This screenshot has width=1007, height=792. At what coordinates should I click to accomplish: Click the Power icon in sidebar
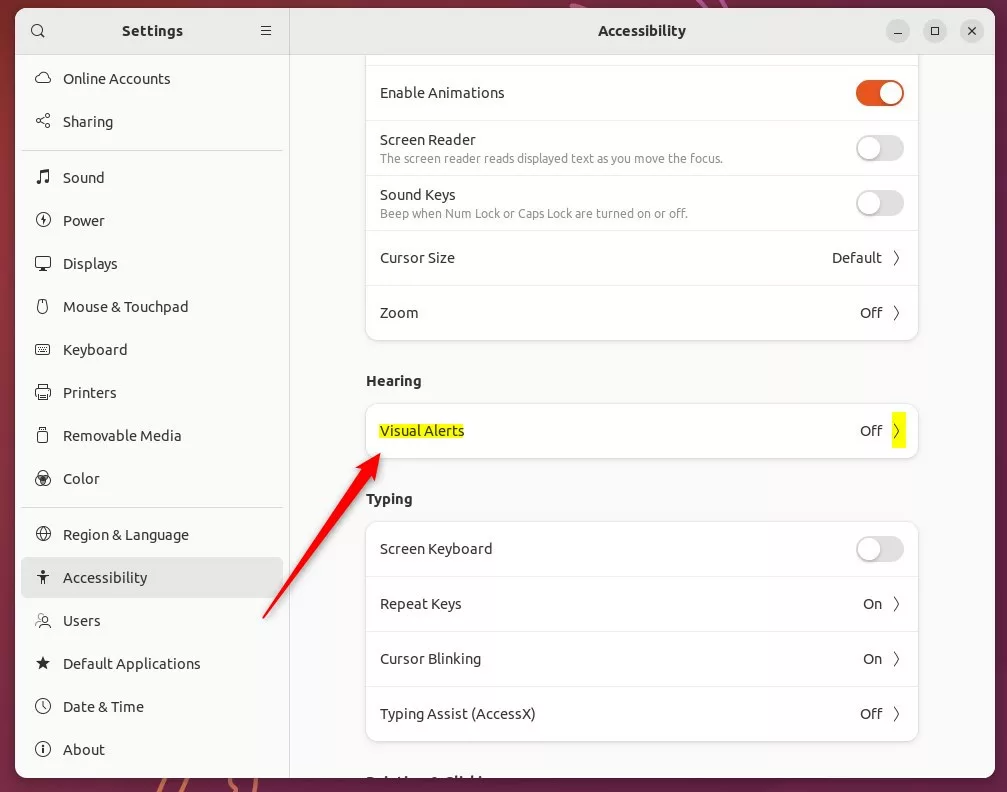coord(43,220)
